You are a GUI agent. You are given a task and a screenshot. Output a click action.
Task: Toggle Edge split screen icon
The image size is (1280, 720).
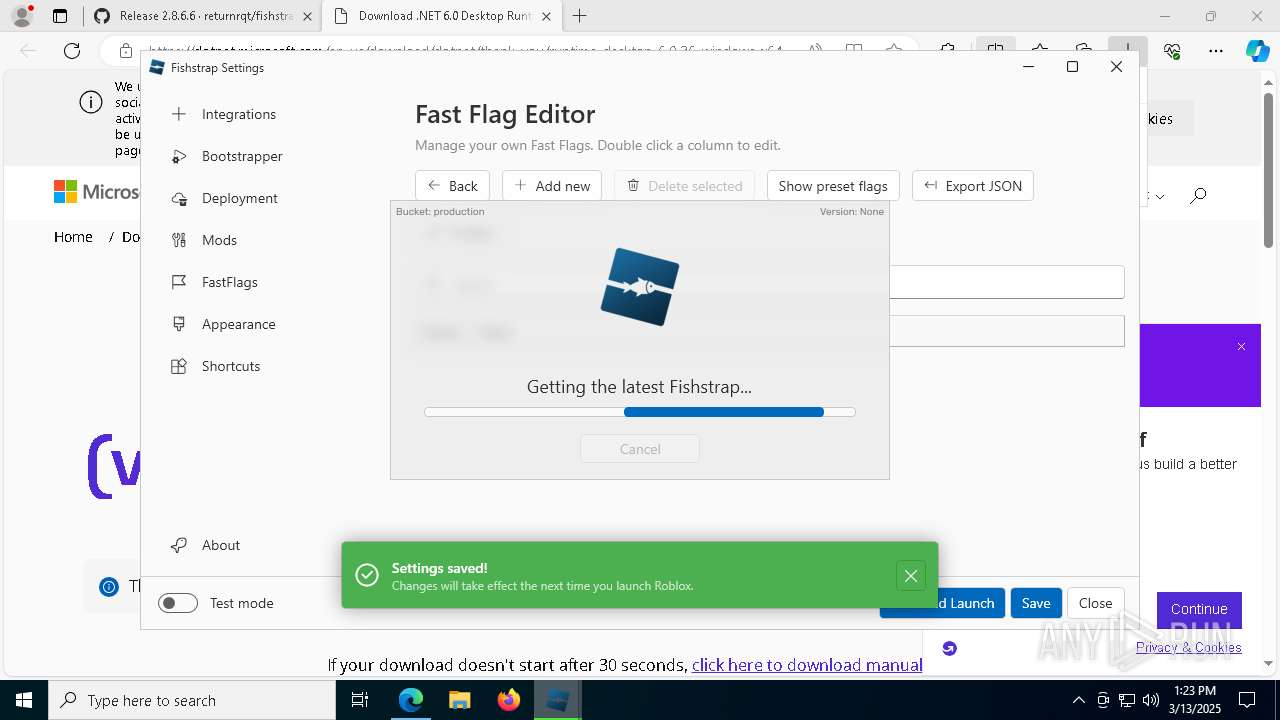pos(995,51)
